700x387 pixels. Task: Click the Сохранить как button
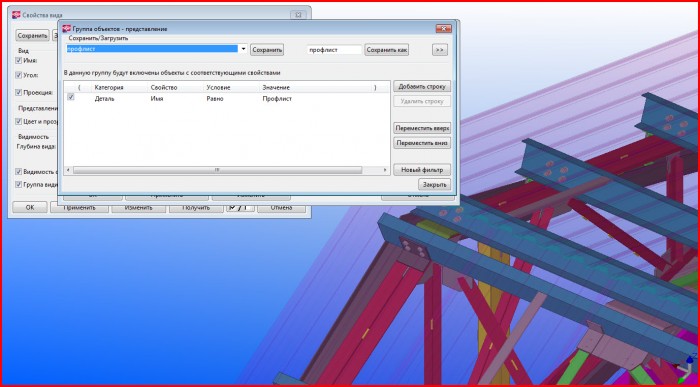[387, 50]
